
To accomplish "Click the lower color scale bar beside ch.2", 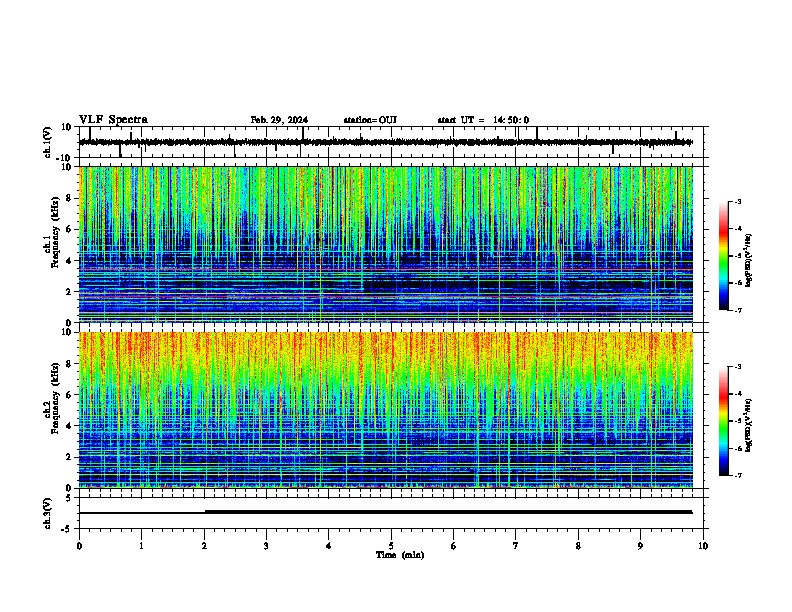I will [723, 421].
